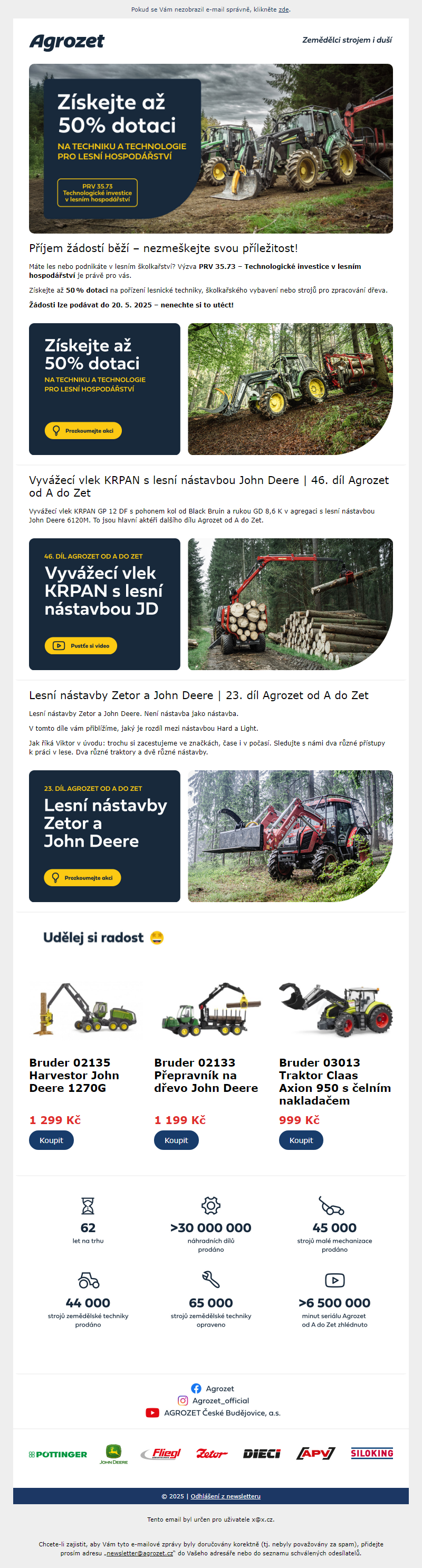Click the Siloking brand logo

[372, 1453]
